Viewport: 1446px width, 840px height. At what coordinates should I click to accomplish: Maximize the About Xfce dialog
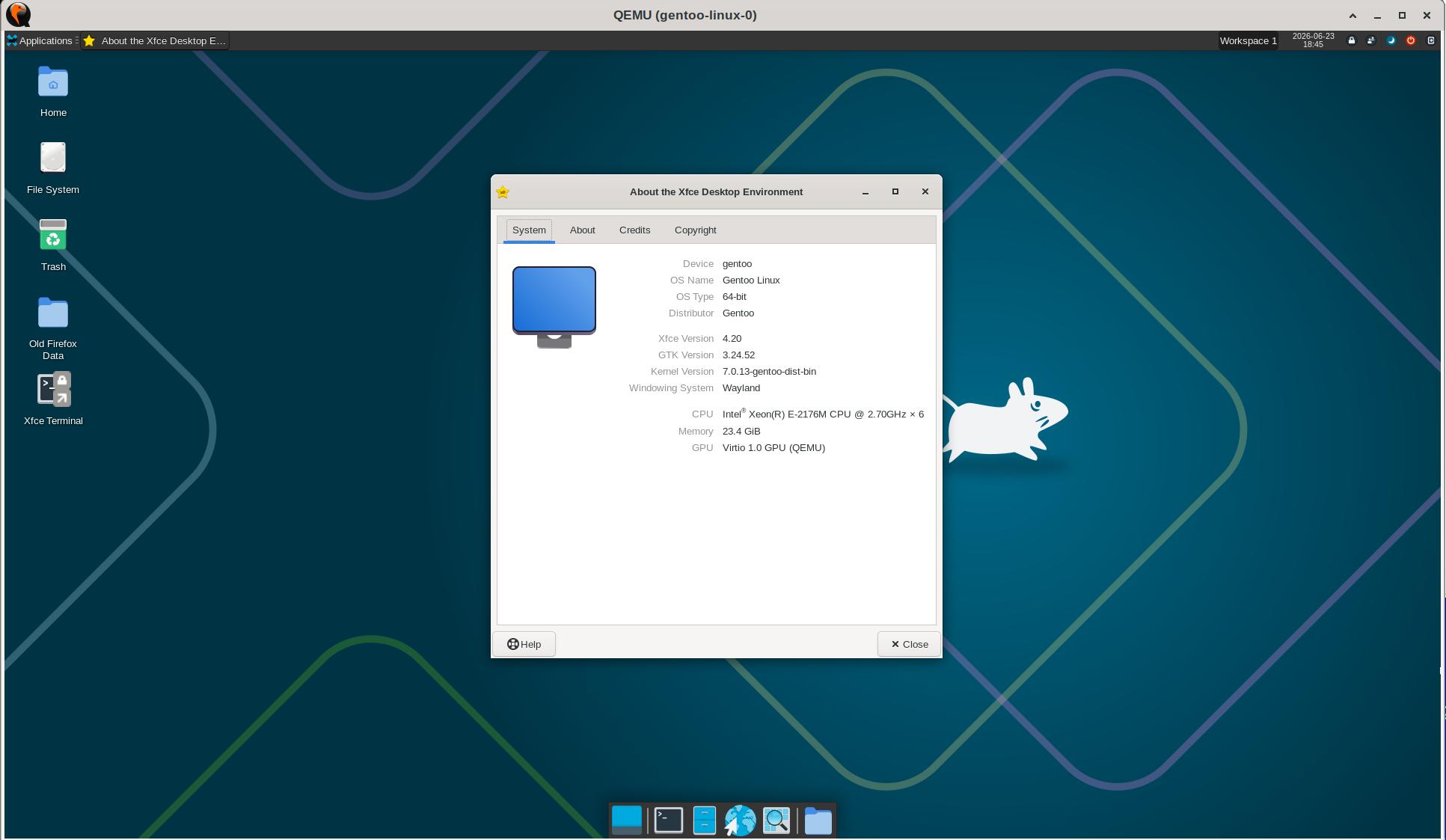point(895,192)
